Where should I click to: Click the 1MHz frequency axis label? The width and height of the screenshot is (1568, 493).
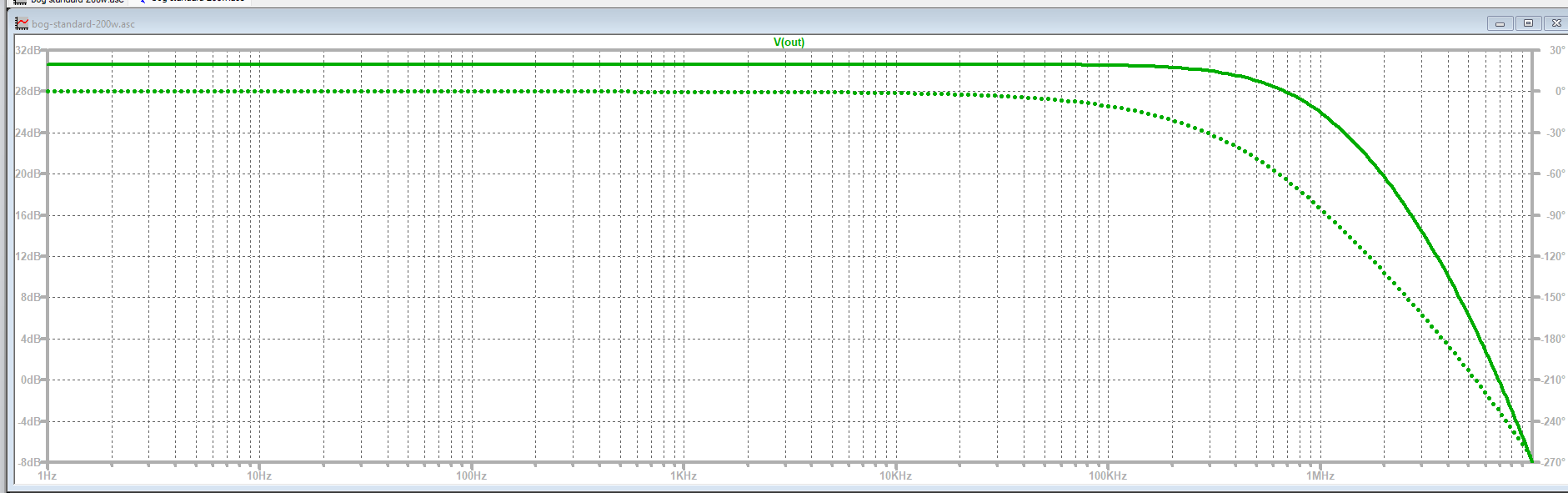(x=1320, y=476)
